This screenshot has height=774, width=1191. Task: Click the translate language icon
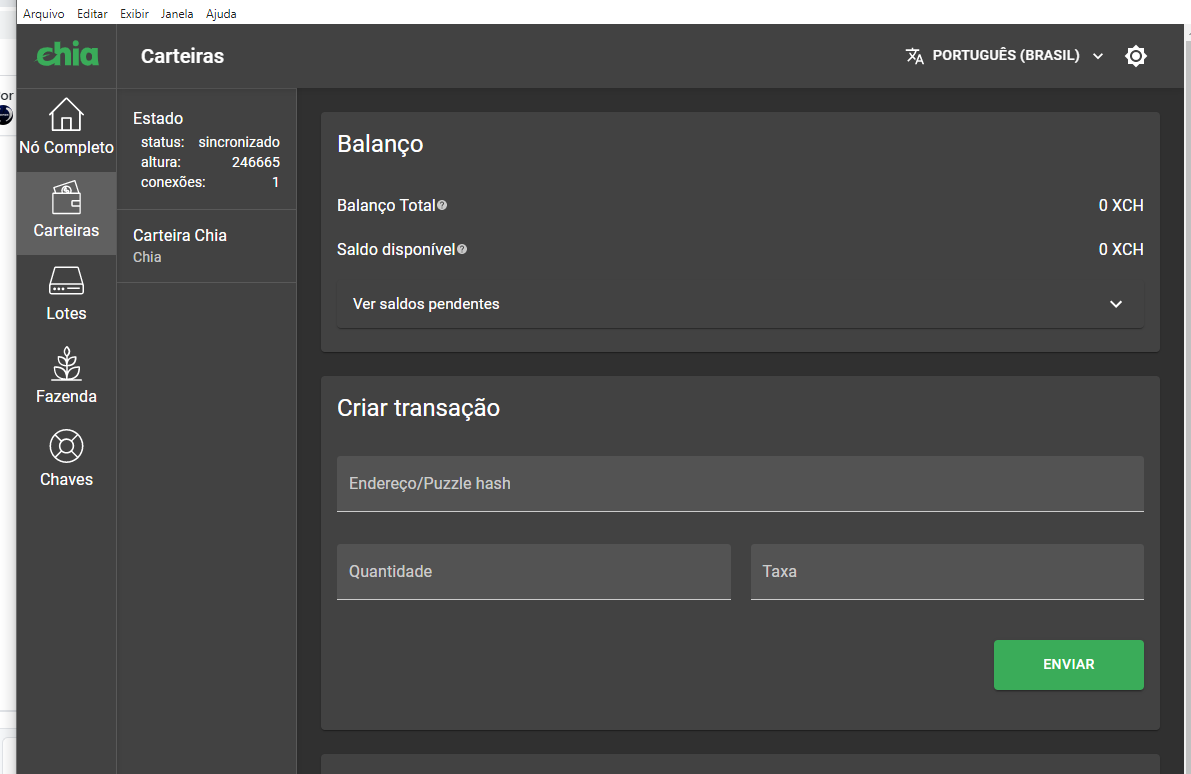coord(915,55)
